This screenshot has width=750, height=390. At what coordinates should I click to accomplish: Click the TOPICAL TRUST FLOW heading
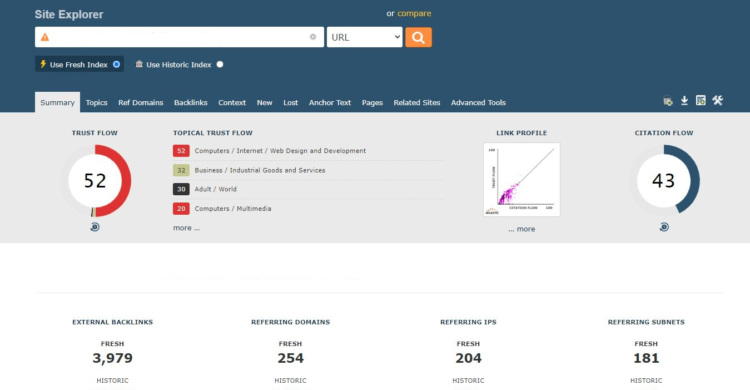pyautogui.click(x=213, y=133)
